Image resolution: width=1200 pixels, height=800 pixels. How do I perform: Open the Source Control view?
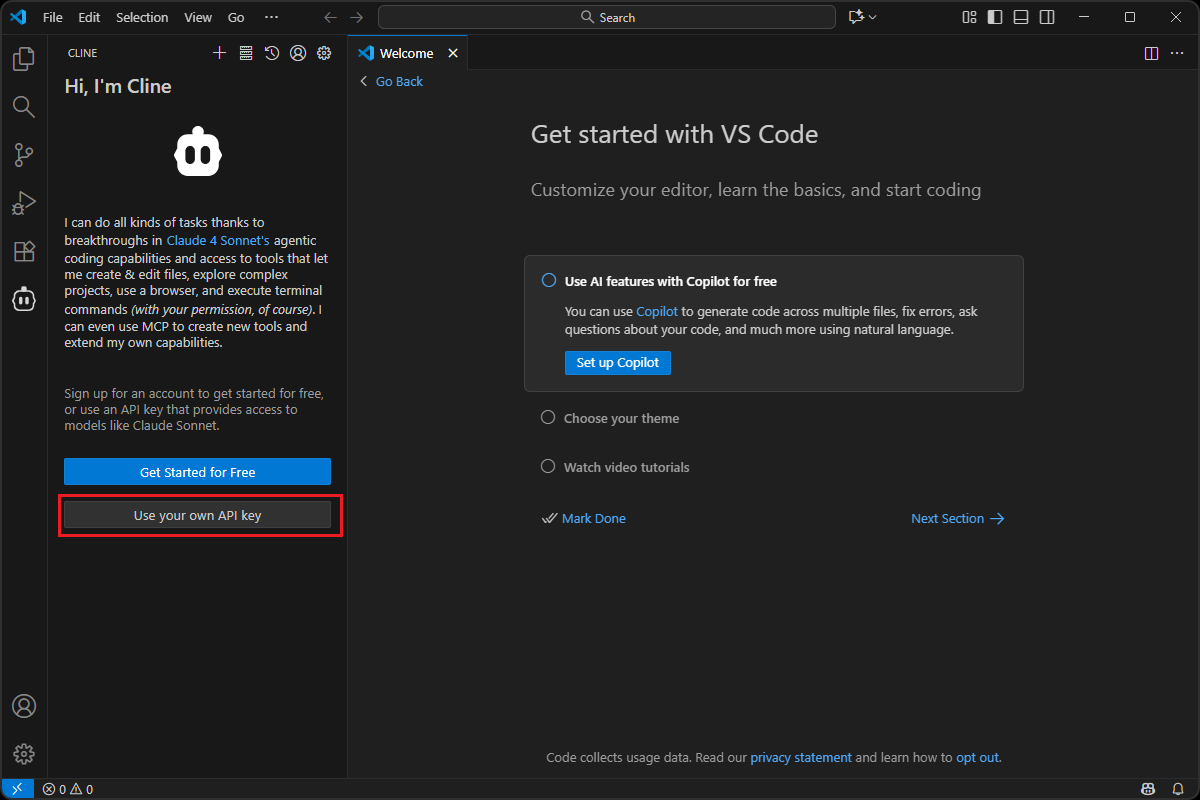23,155
